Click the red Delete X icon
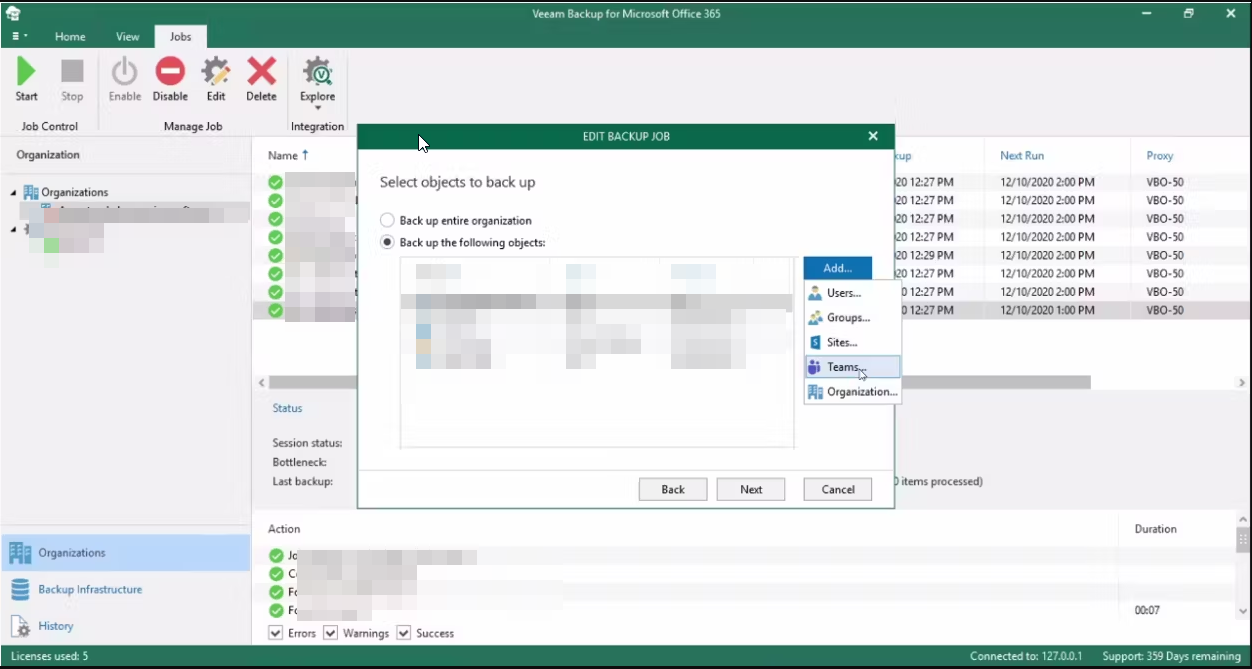This screenshot has width=1252, height=669. point(261,72)
